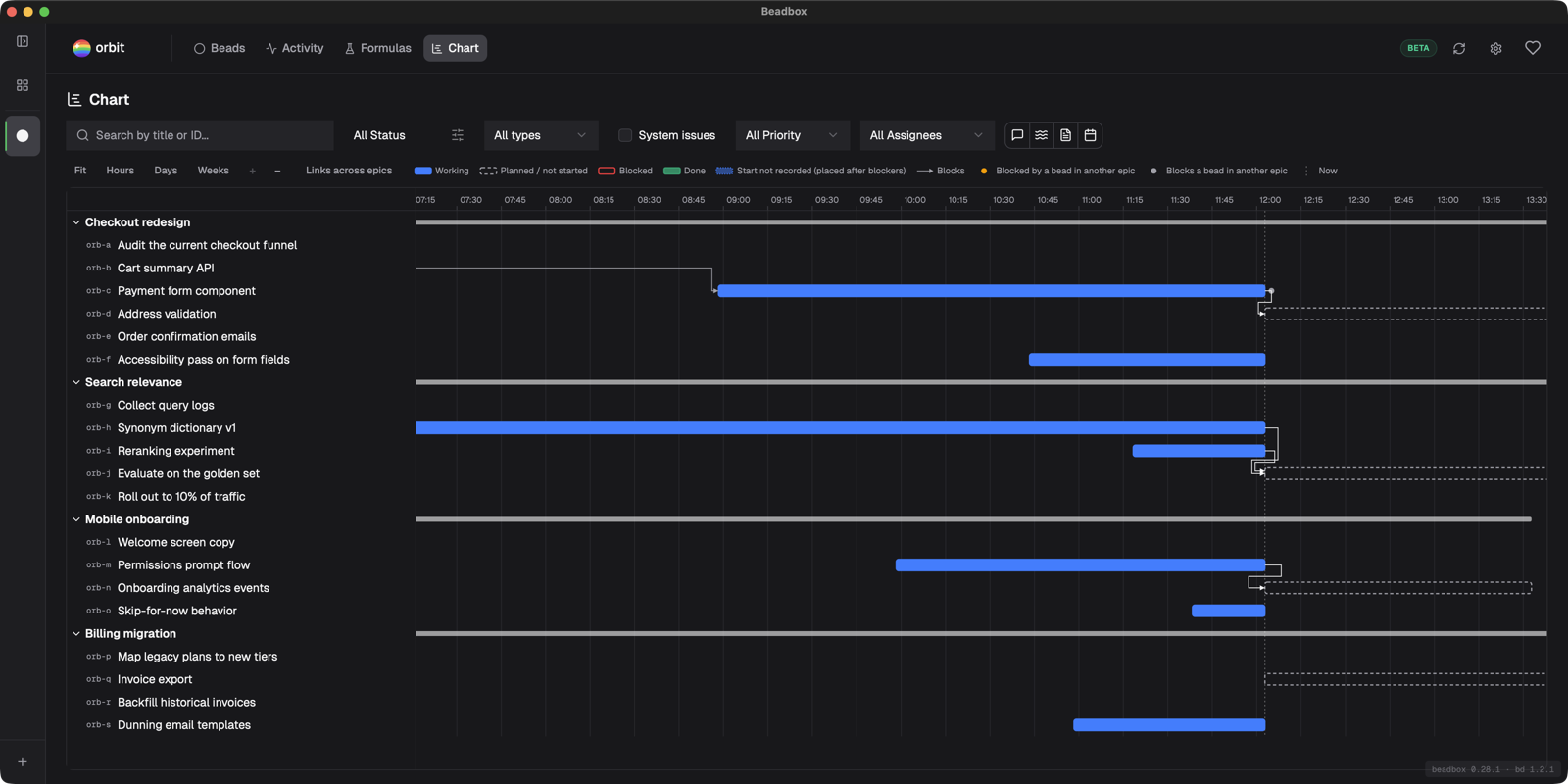This screenshot has width=1568, height=784.
Task: Collapse the Checkout redesign epic
Action: click(76, 222)
